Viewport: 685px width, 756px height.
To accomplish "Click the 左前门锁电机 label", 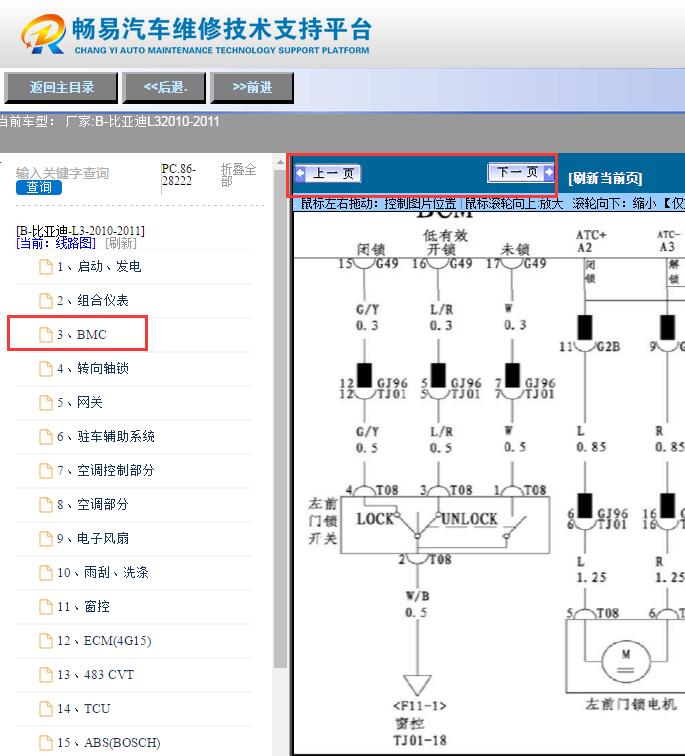I will [x=631, y=704].
